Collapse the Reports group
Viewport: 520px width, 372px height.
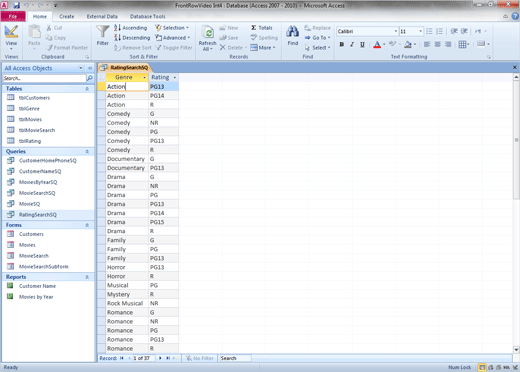[87, 277]
